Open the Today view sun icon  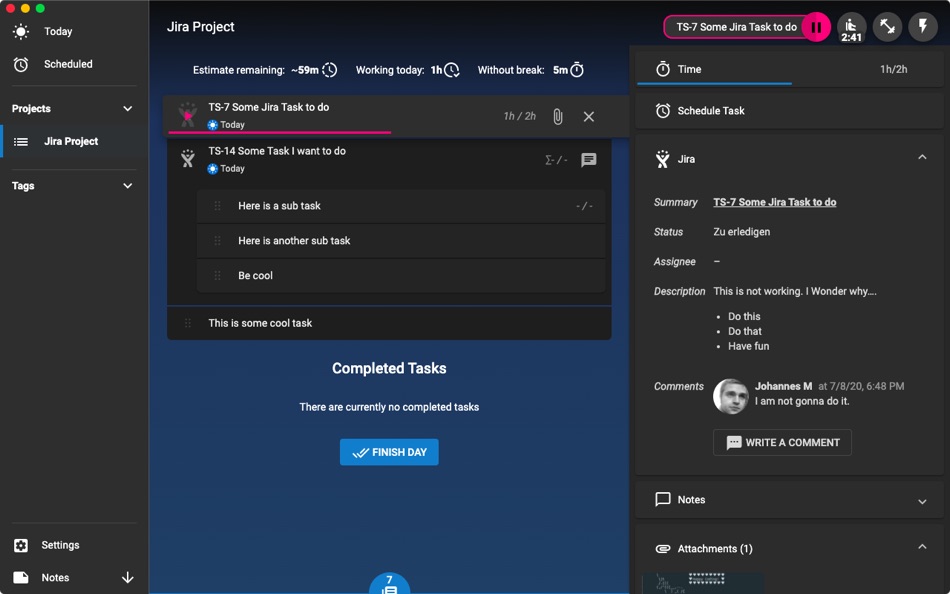(x=21, y=32)
